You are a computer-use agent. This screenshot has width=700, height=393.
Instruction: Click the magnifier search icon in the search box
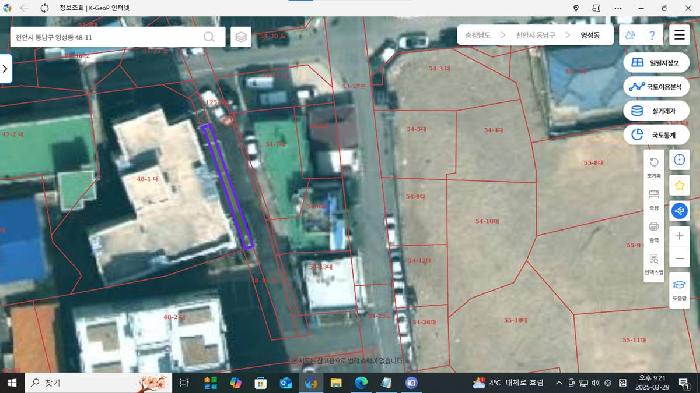(209, 37)
